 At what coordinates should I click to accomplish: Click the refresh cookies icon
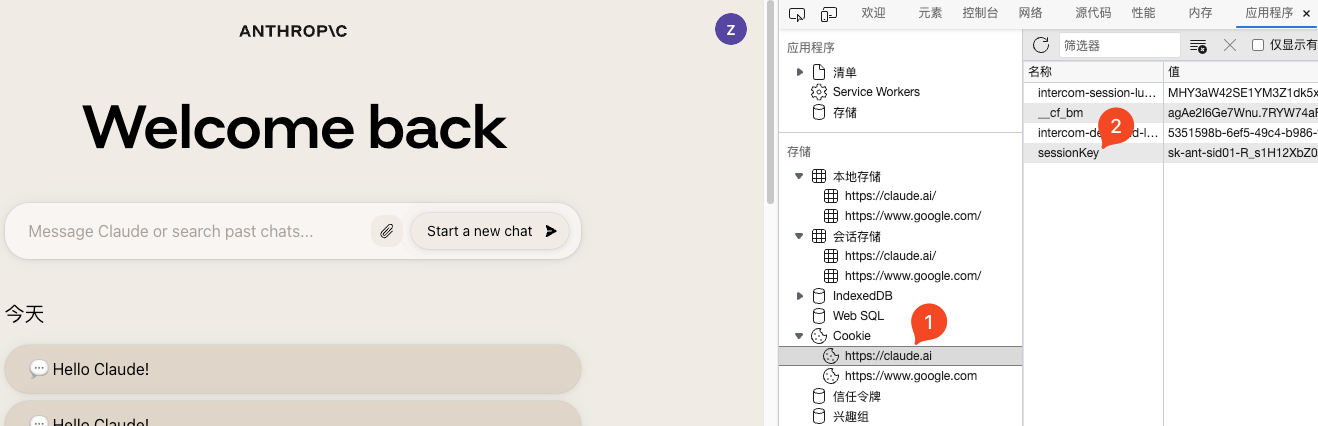point(1041,45)
